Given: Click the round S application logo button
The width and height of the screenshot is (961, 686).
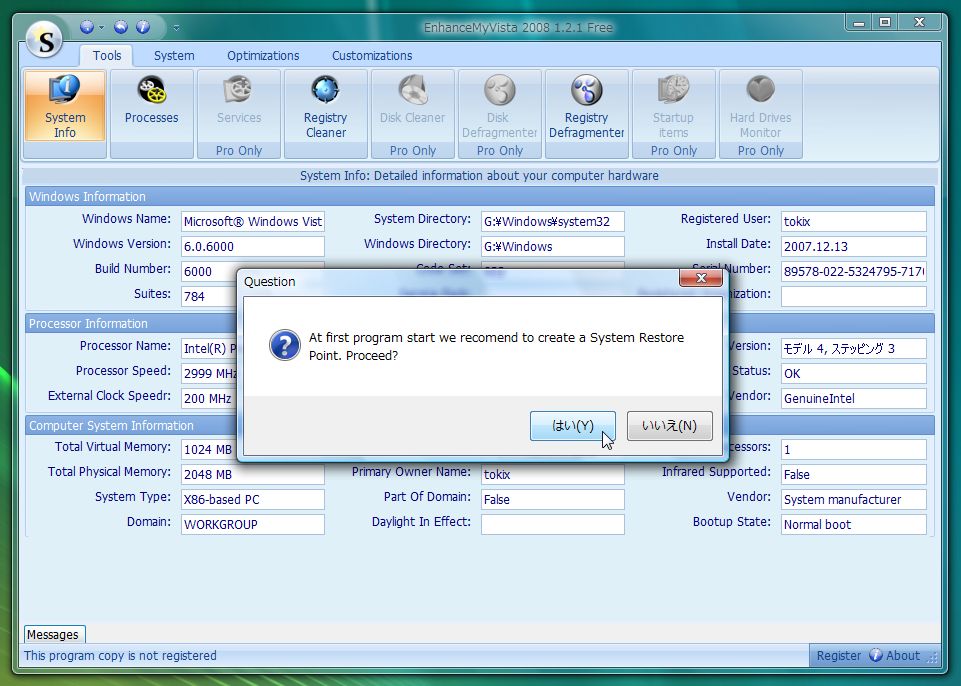Looking at the screenshot, I should (45, 40).
